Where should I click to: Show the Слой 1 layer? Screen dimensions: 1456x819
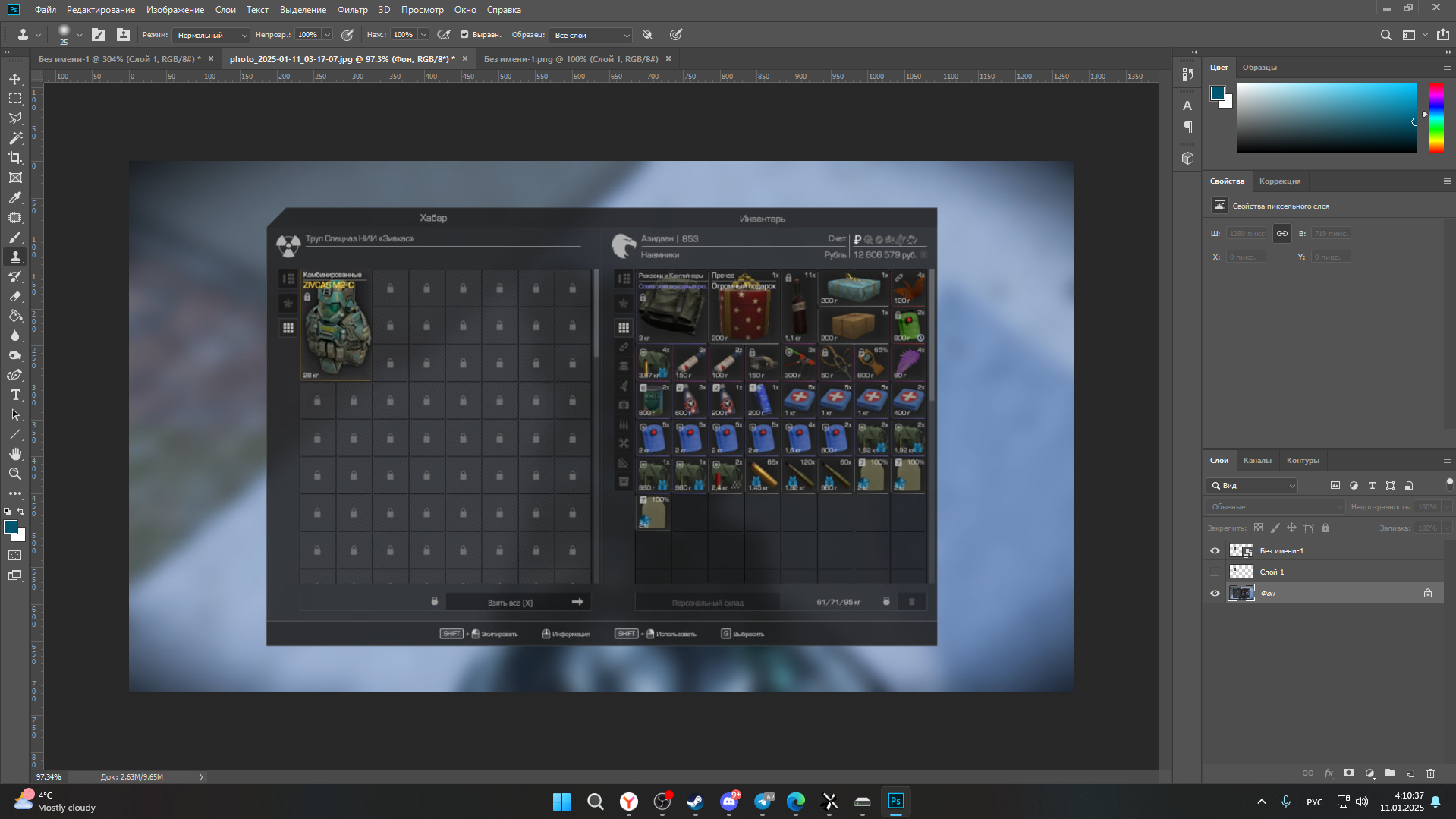tap(1215, 572)
